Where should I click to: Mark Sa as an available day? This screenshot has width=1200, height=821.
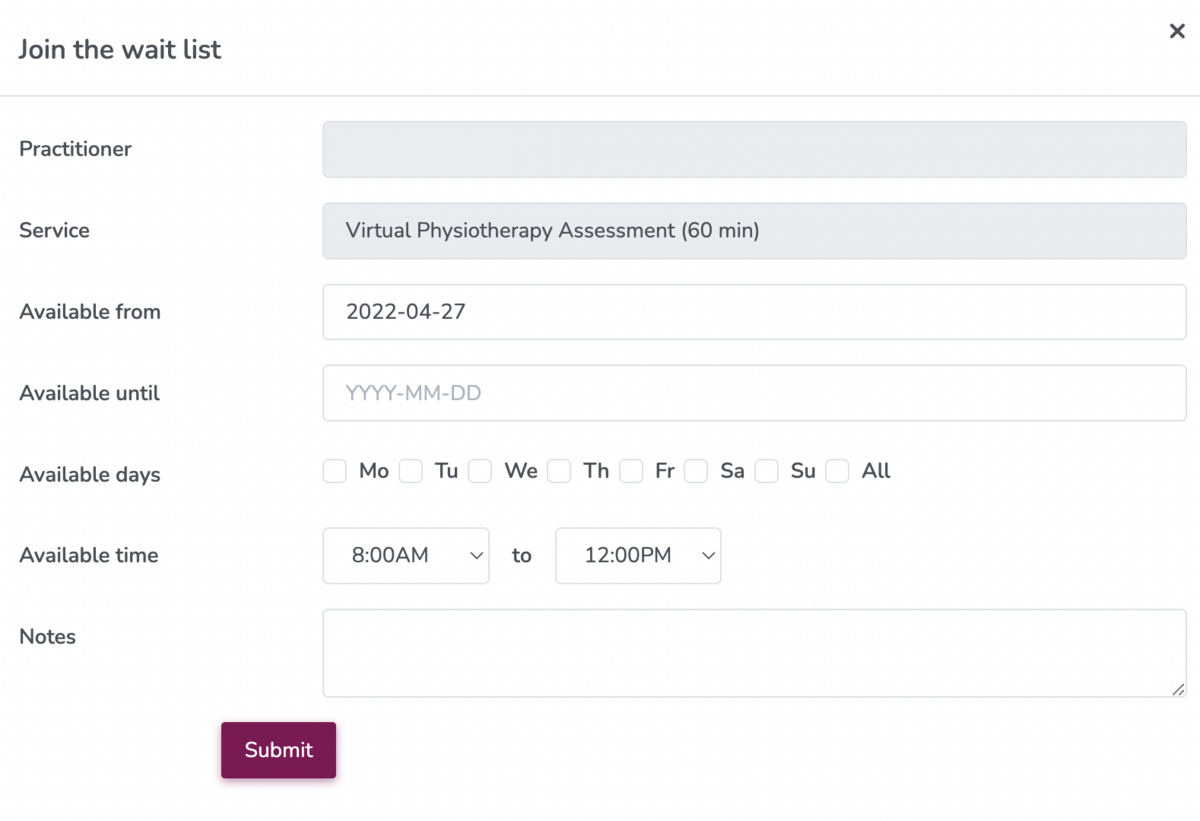click(x=696, y=471)
